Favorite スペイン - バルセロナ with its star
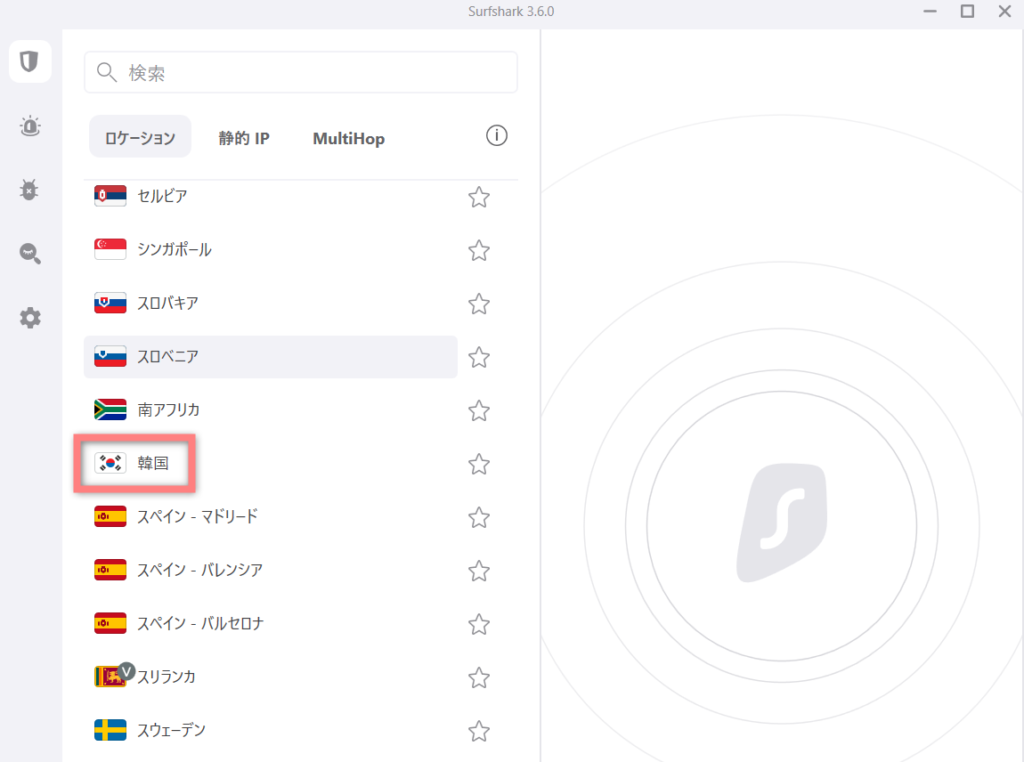The width and height of the screenshot is (1024, 762). pos(479,625)
